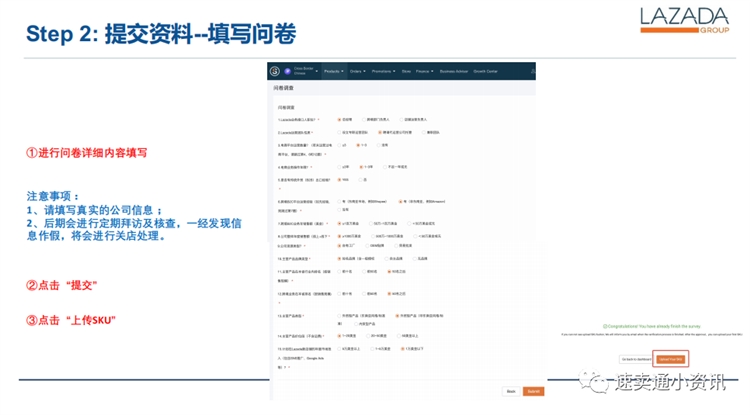Select the 否 radio for question 5
Viewport: 750px width, 415px height.
(361, 180)
